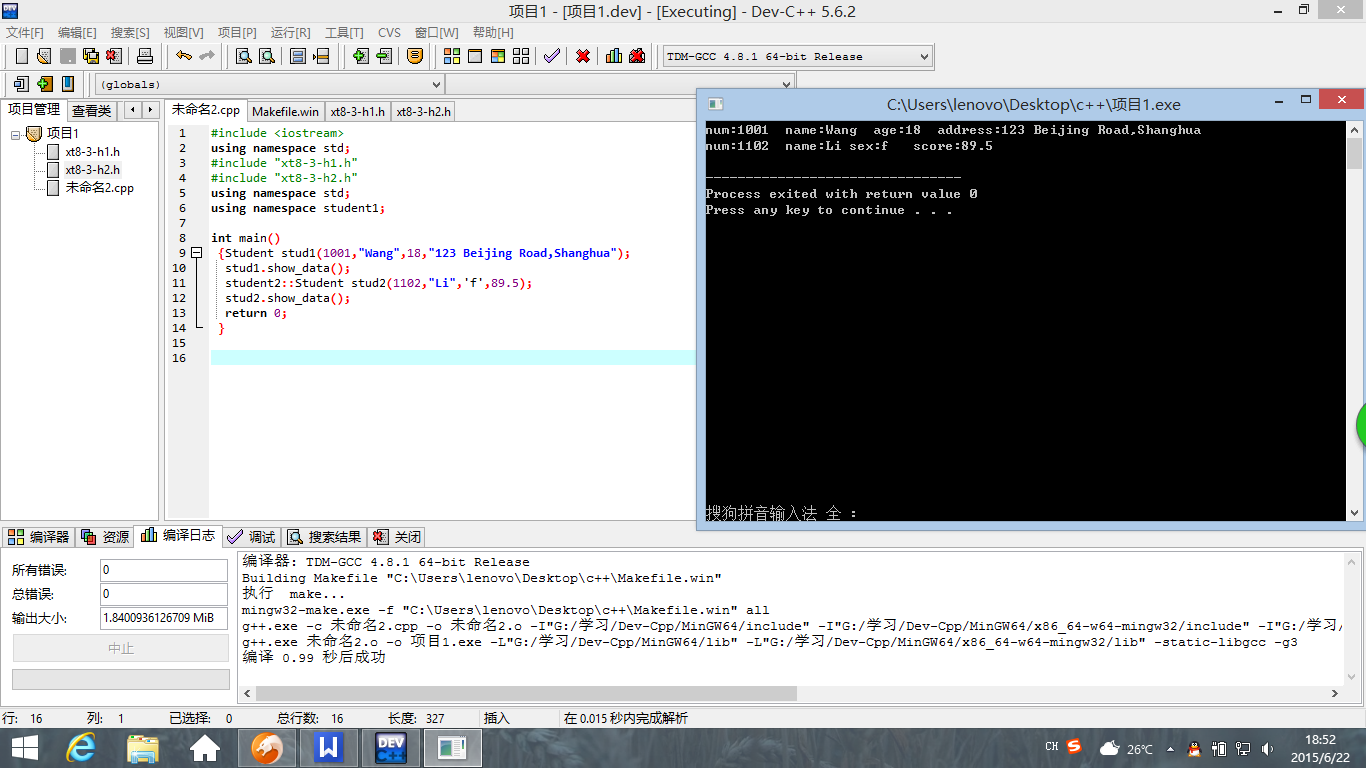Open the CVS menu
Screen dimensions: 1366x768
[x=389, y=33]
